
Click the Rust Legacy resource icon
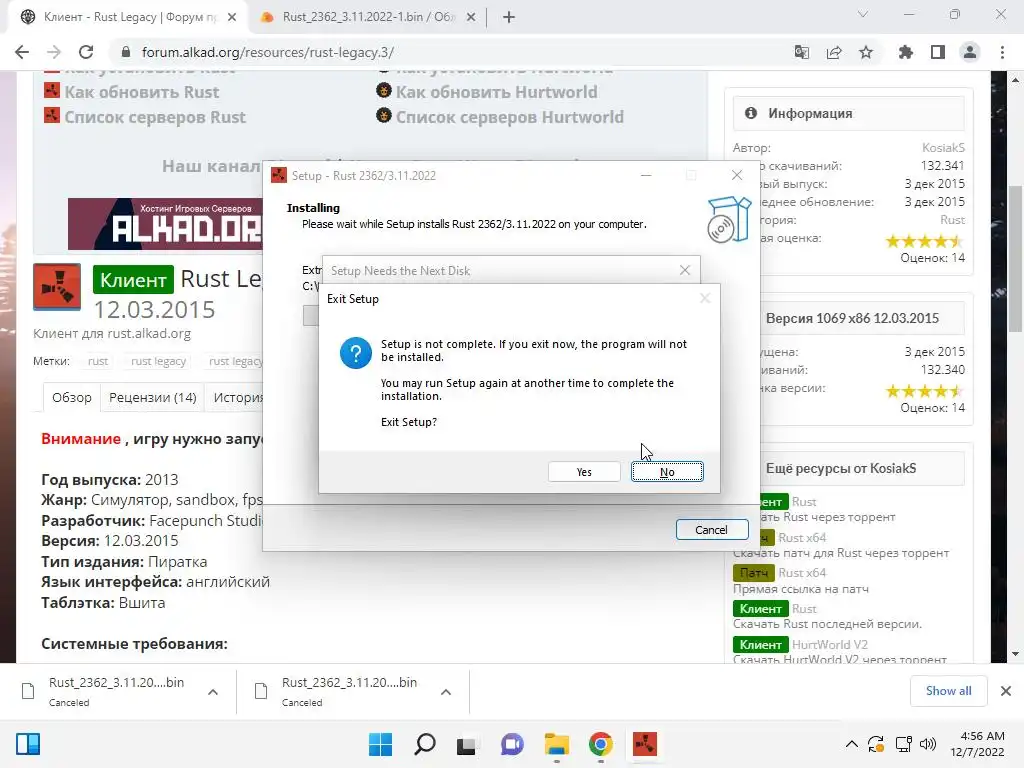tap(57, 287)
